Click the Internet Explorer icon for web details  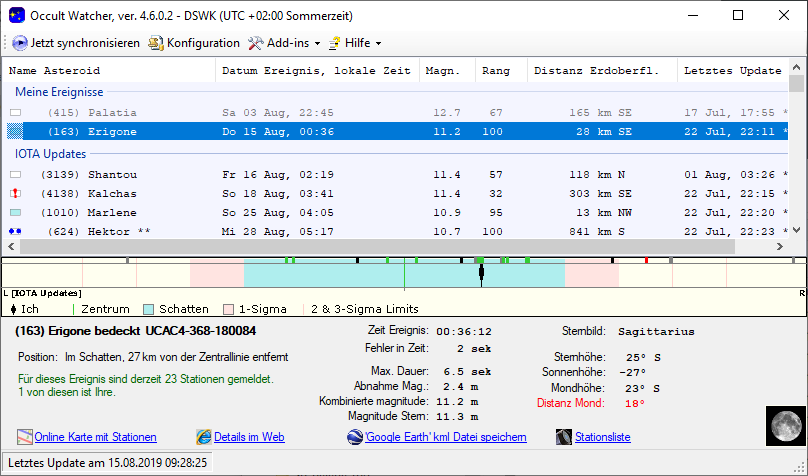click(x=204, y=437)
